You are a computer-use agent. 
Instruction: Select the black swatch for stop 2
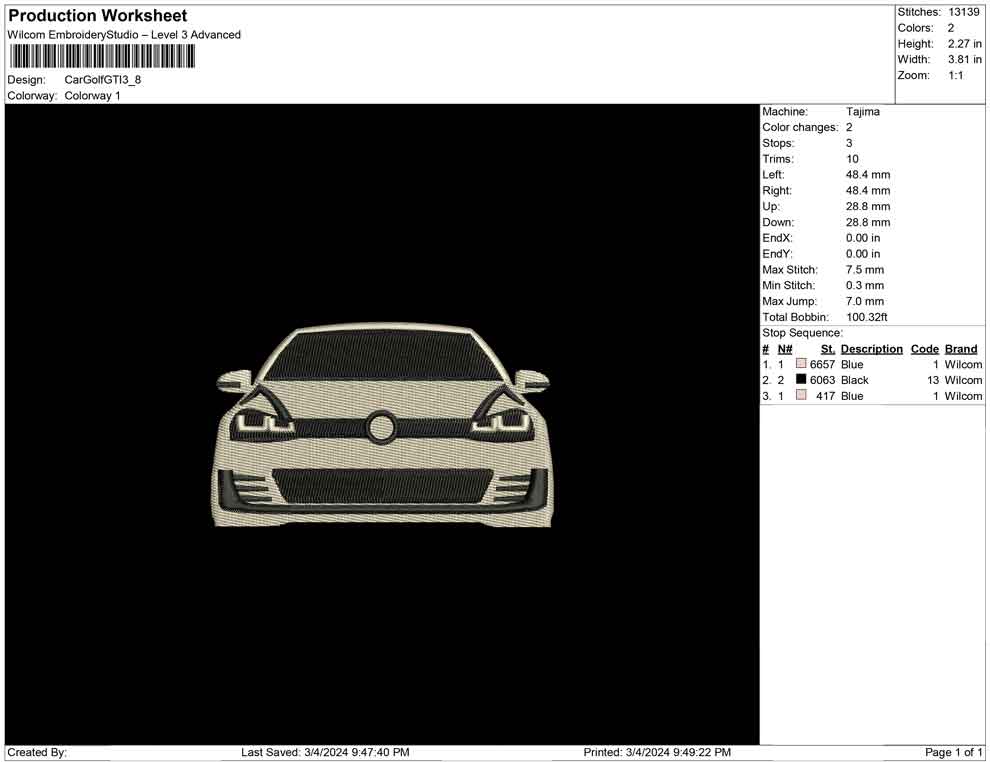click(801, 380)
